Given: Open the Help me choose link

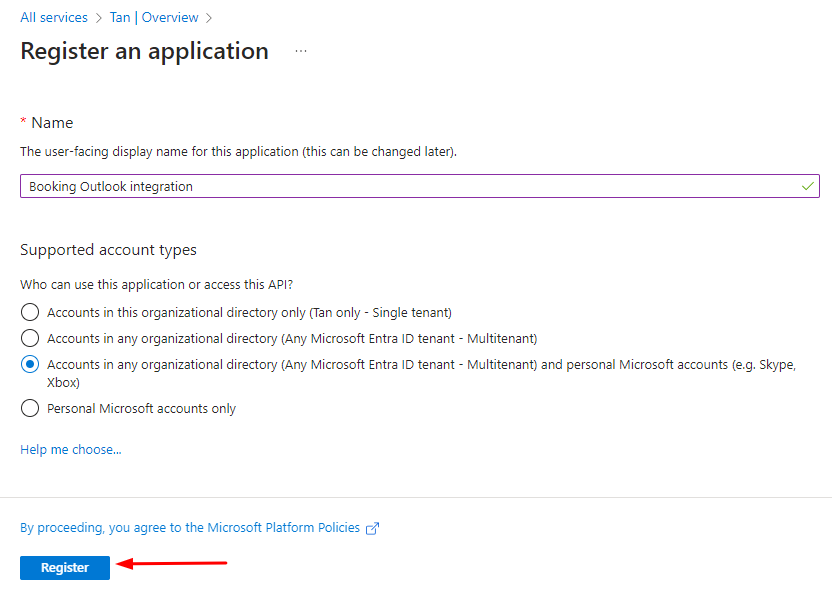Looking at the screenshot, I should (x=71, y=449).
